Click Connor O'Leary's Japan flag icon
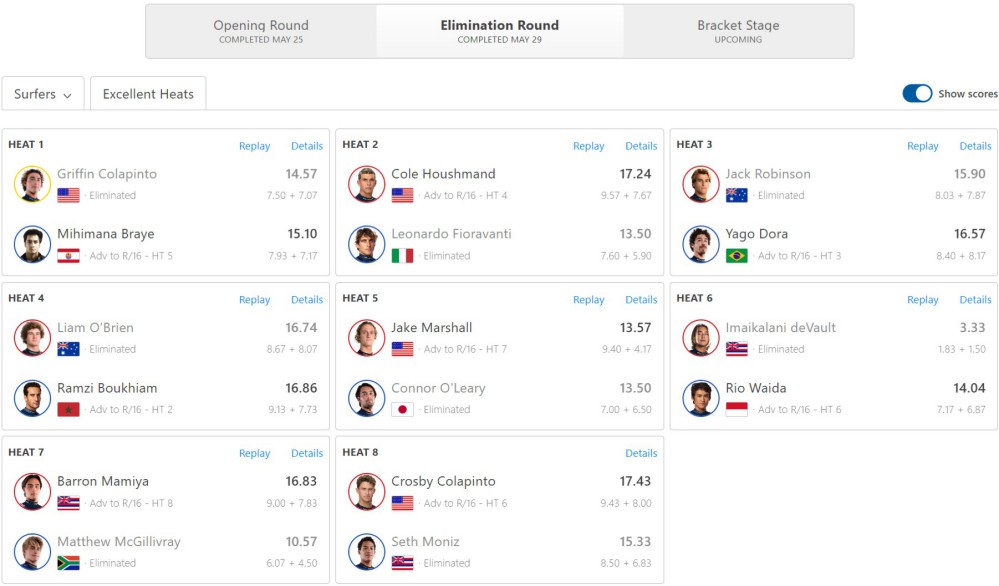This screenshot has width=999, height=586. point(402,410)
